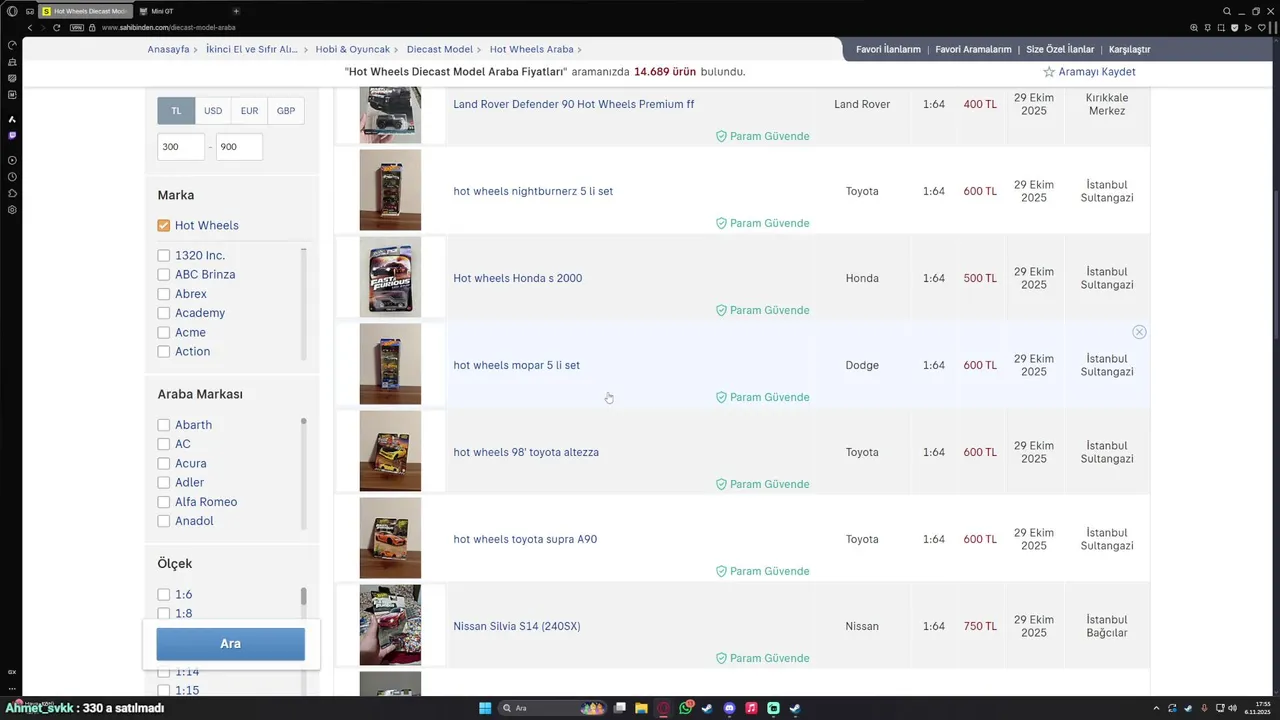Open hot wheels nightburnerz 5 li set listing
This screenshot has height=720, width=1280.
[x=533, y=191]
